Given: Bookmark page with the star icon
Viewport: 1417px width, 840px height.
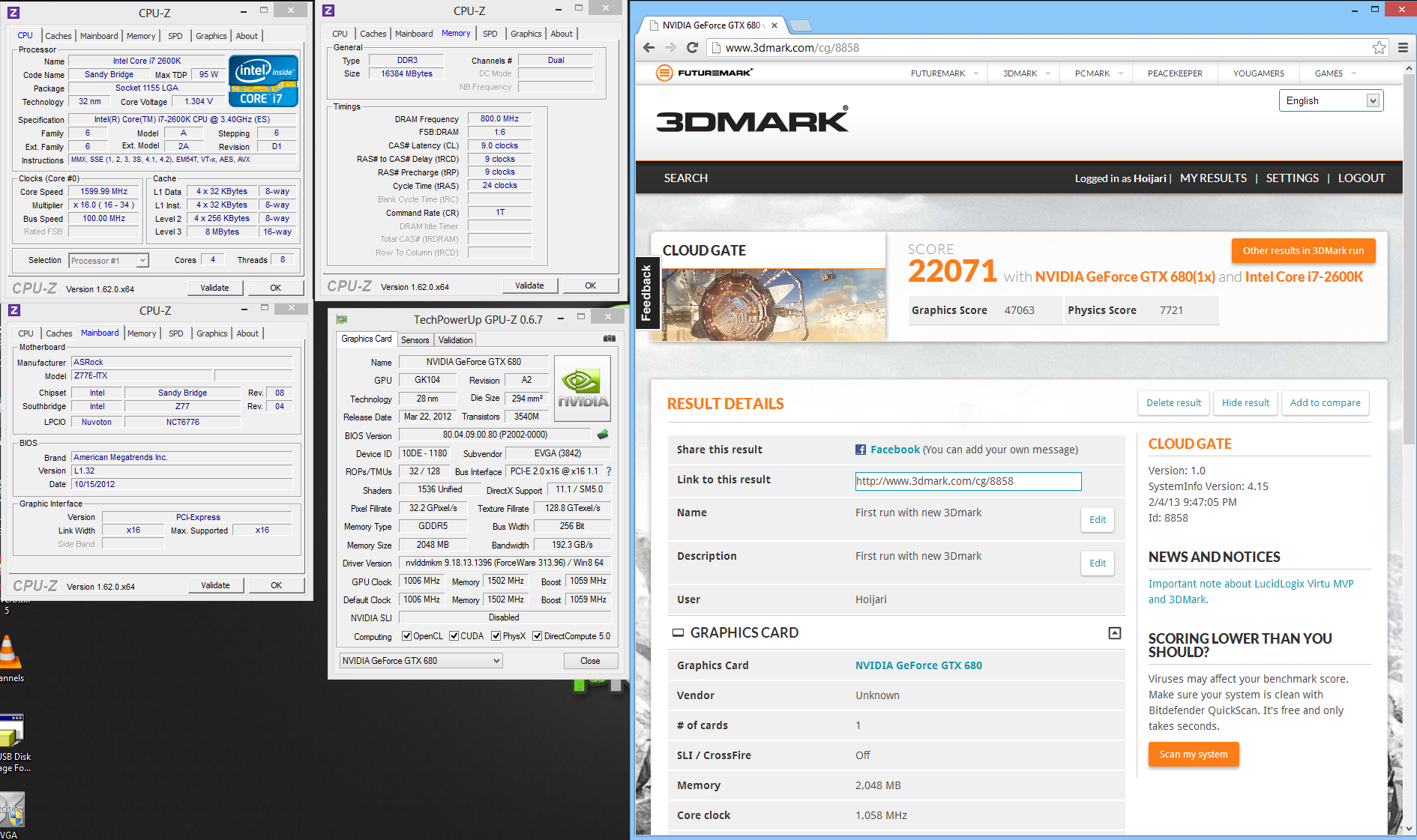Looking at the screenshot, I should (1379, 47).
